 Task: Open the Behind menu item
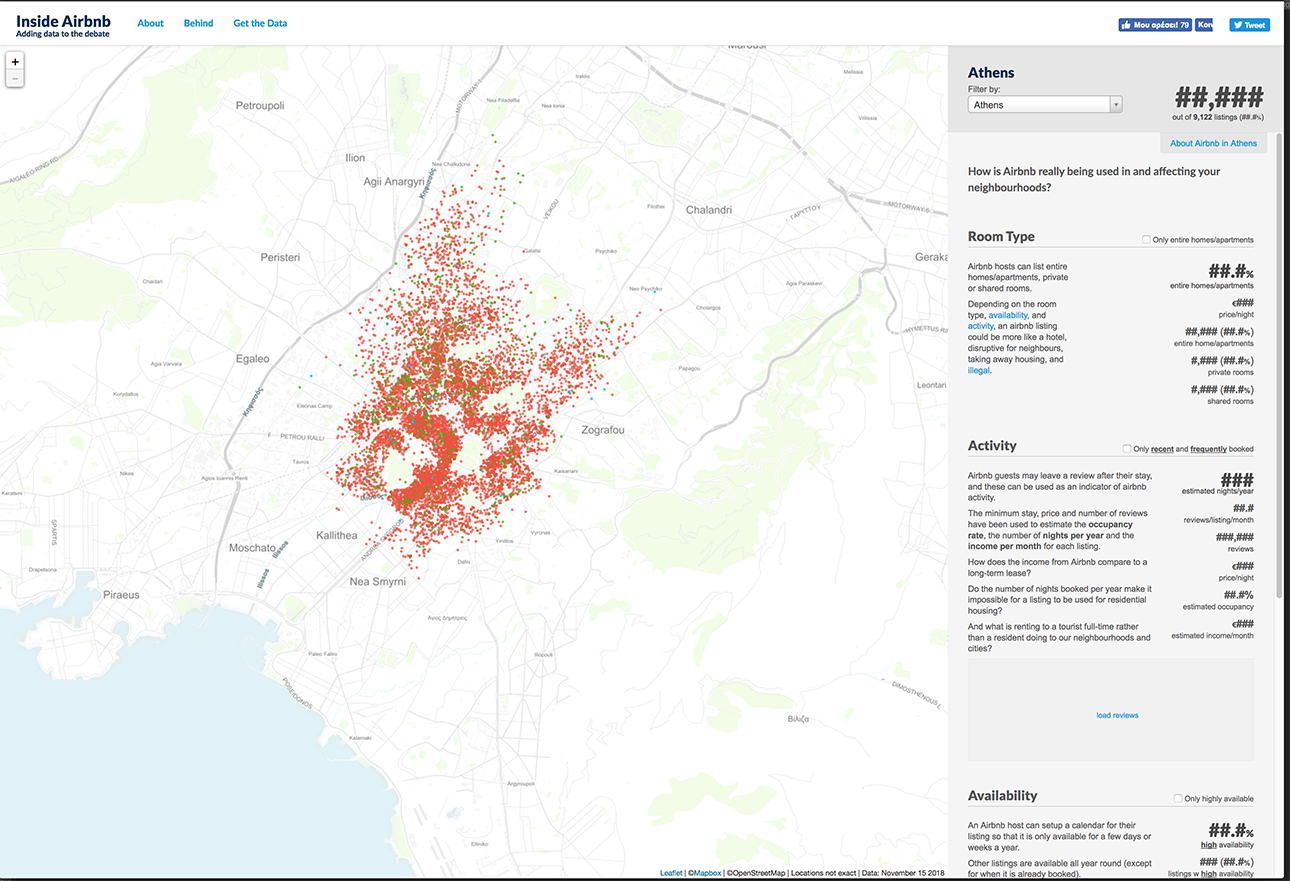click(x=198, y=23)
